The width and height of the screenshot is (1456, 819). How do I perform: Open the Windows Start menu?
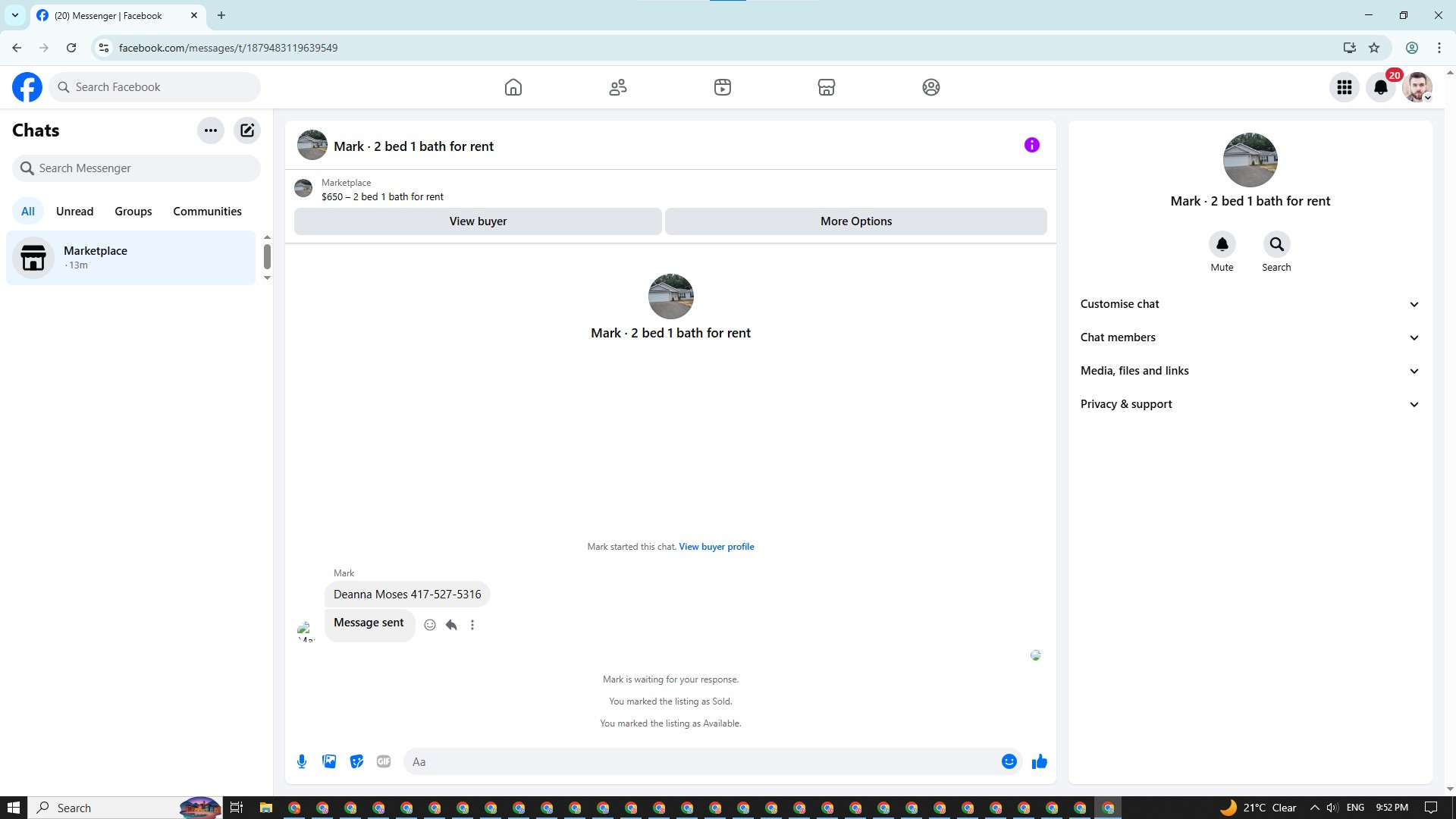click(x=14, y=808)
